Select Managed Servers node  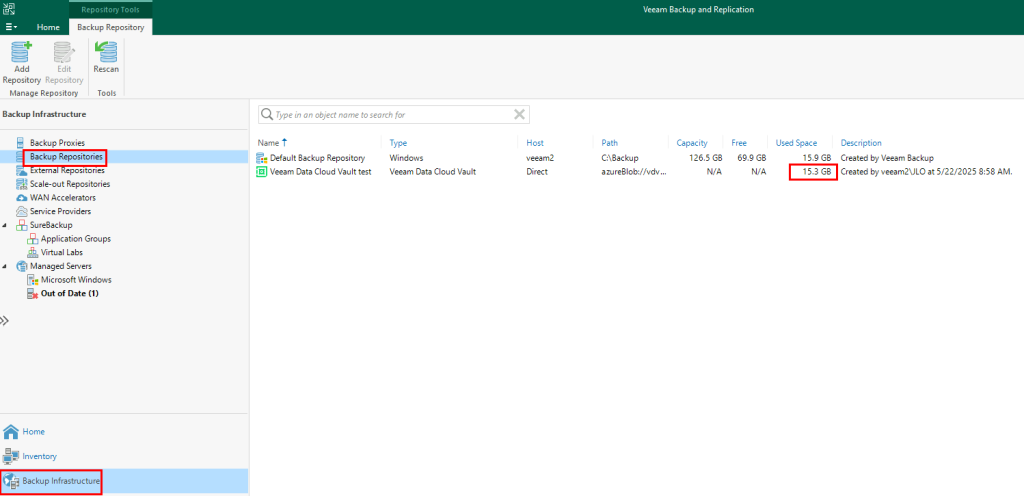(61, 266)
